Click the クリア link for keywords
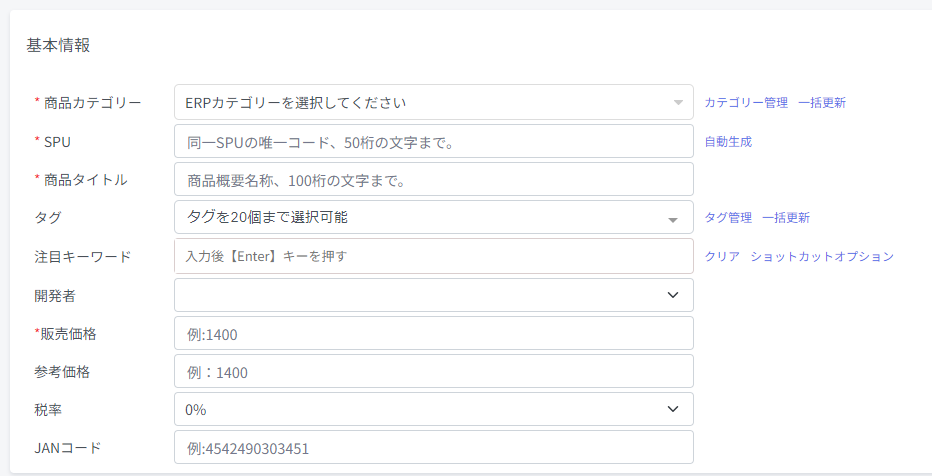The width and height of the screenshot is (932, 476). tap(722, 256)
